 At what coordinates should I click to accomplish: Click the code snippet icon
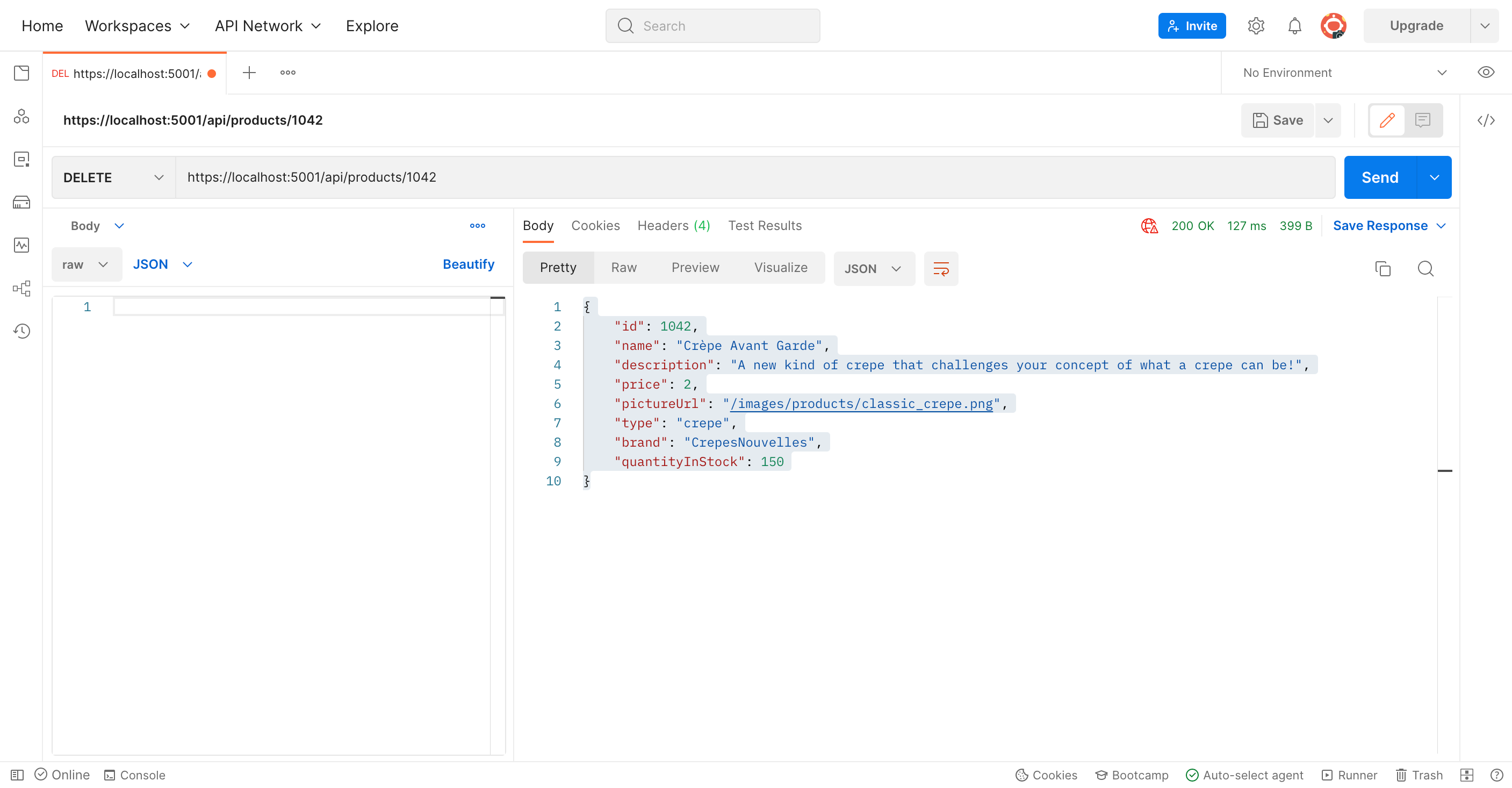[x=1486, y=120]
